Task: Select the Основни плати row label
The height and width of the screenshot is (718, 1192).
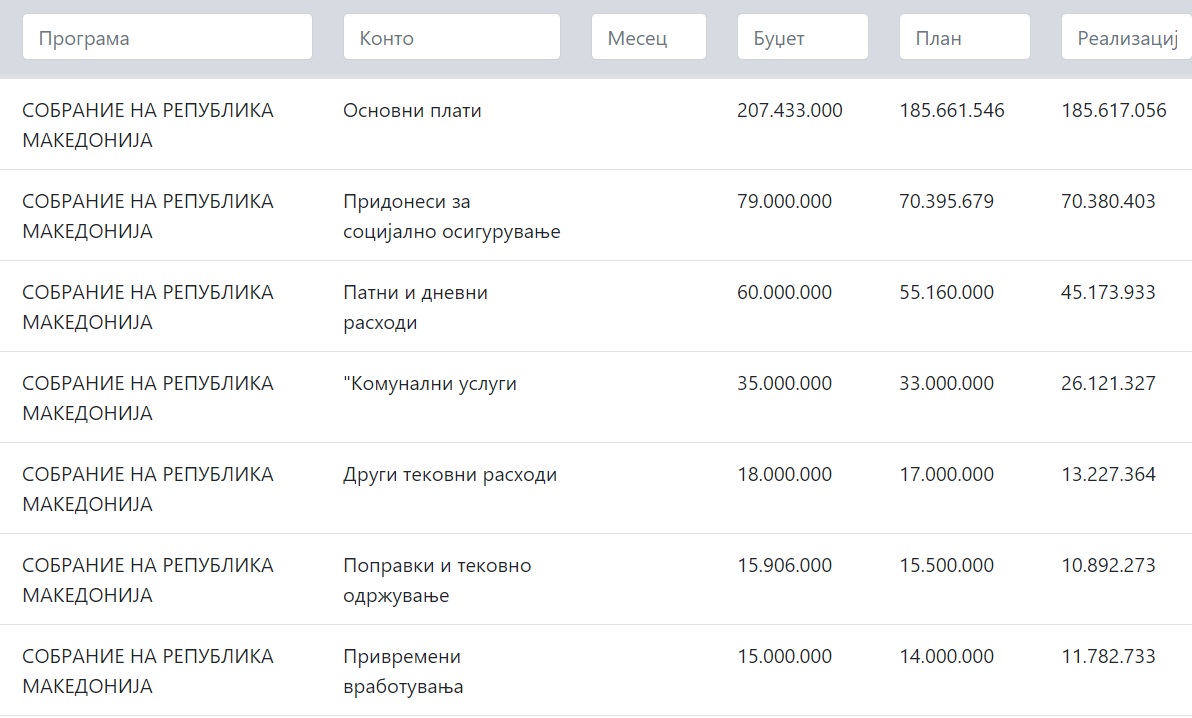Action: (x=412, y=110)
